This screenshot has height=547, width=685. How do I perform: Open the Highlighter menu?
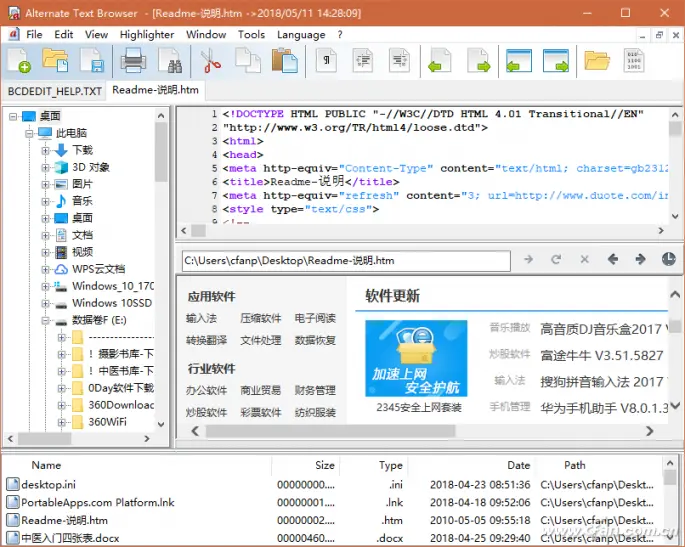click(147, 35)
